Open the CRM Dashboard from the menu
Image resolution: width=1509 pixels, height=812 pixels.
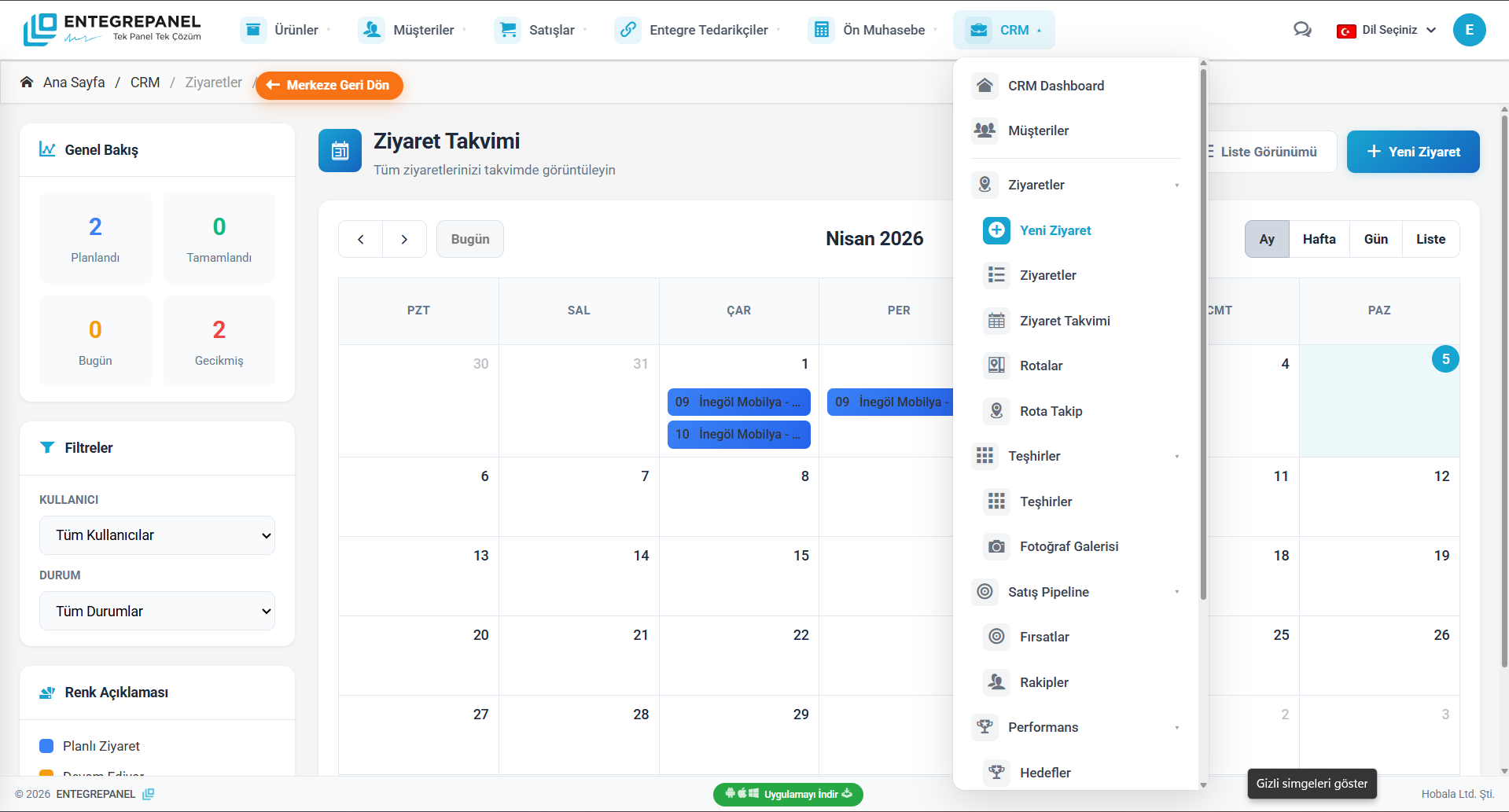click(1056, 86)
